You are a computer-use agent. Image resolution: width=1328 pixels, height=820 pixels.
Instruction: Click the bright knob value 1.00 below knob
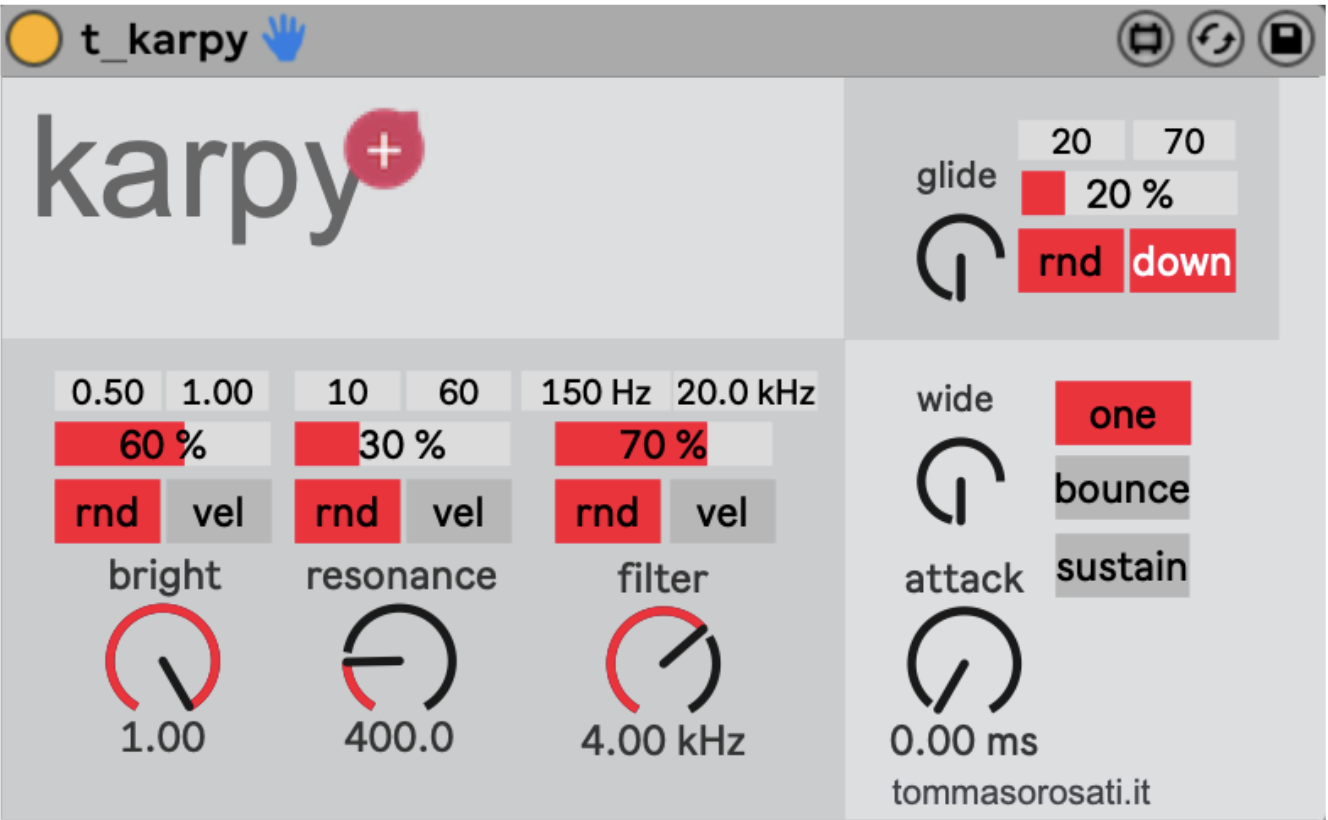click(163, 738)
